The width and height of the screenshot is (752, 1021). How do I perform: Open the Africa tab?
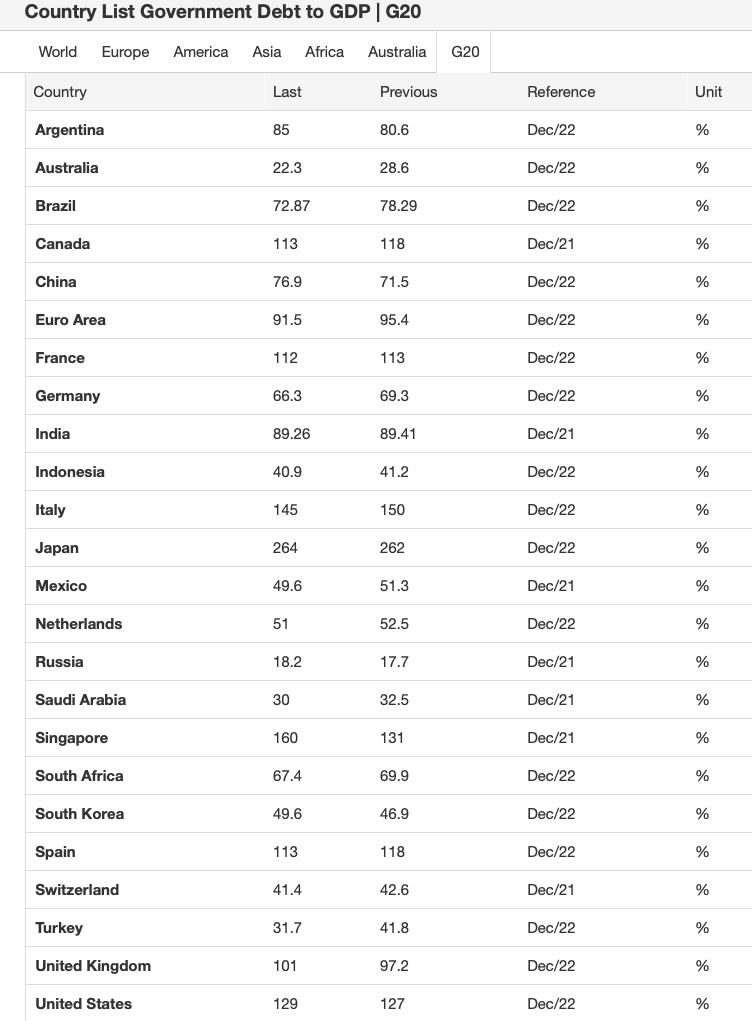click(x=324, y=52)
